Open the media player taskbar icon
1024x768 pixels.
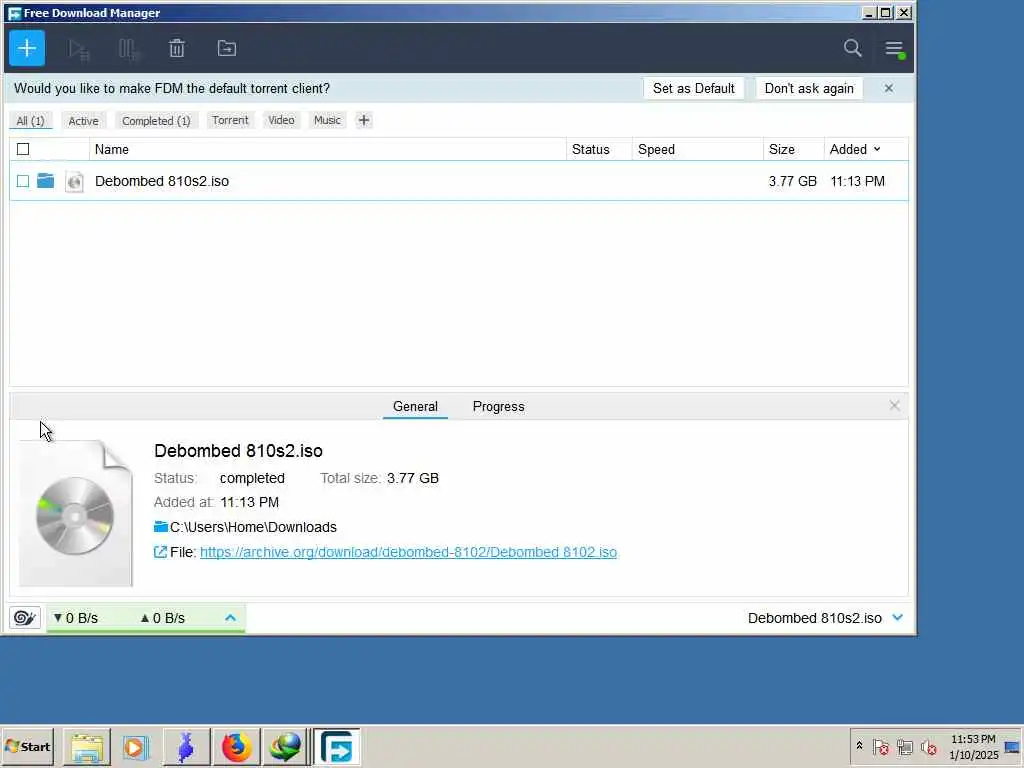point(136,746)
